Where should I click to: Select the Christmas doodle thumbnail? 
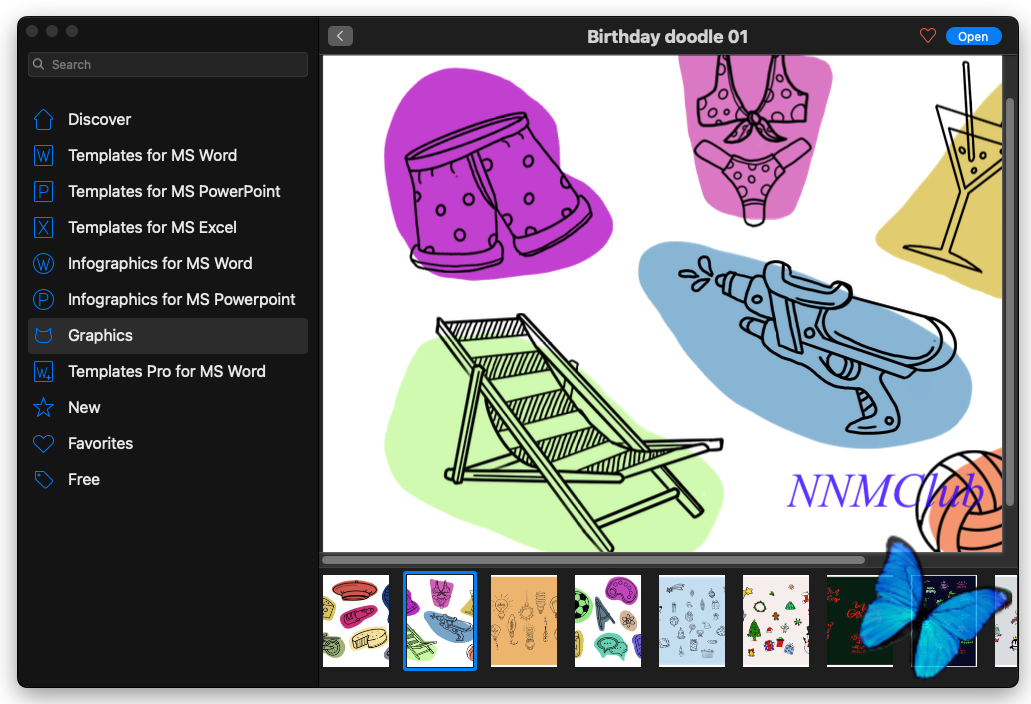pyautogui.click(x=776, y=621)
